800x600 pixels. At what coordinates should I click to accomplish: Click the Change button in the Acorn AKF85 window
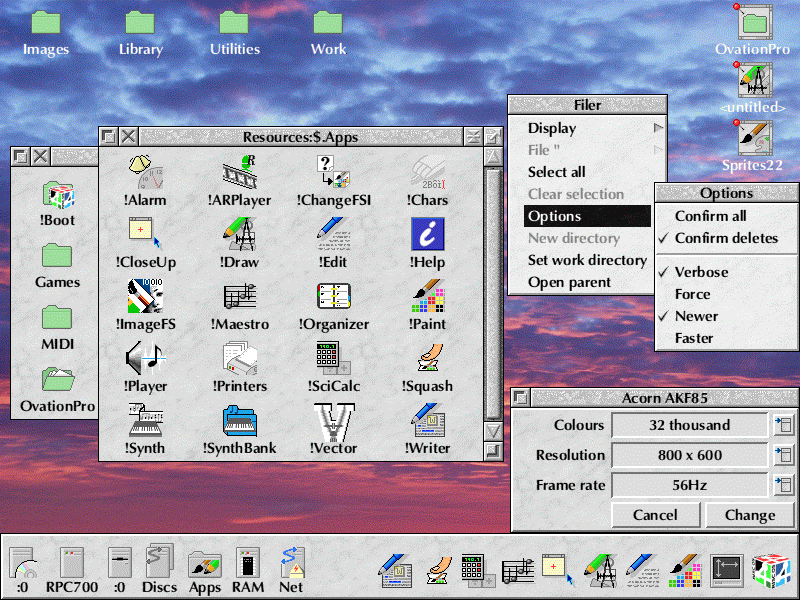point(750,515)
